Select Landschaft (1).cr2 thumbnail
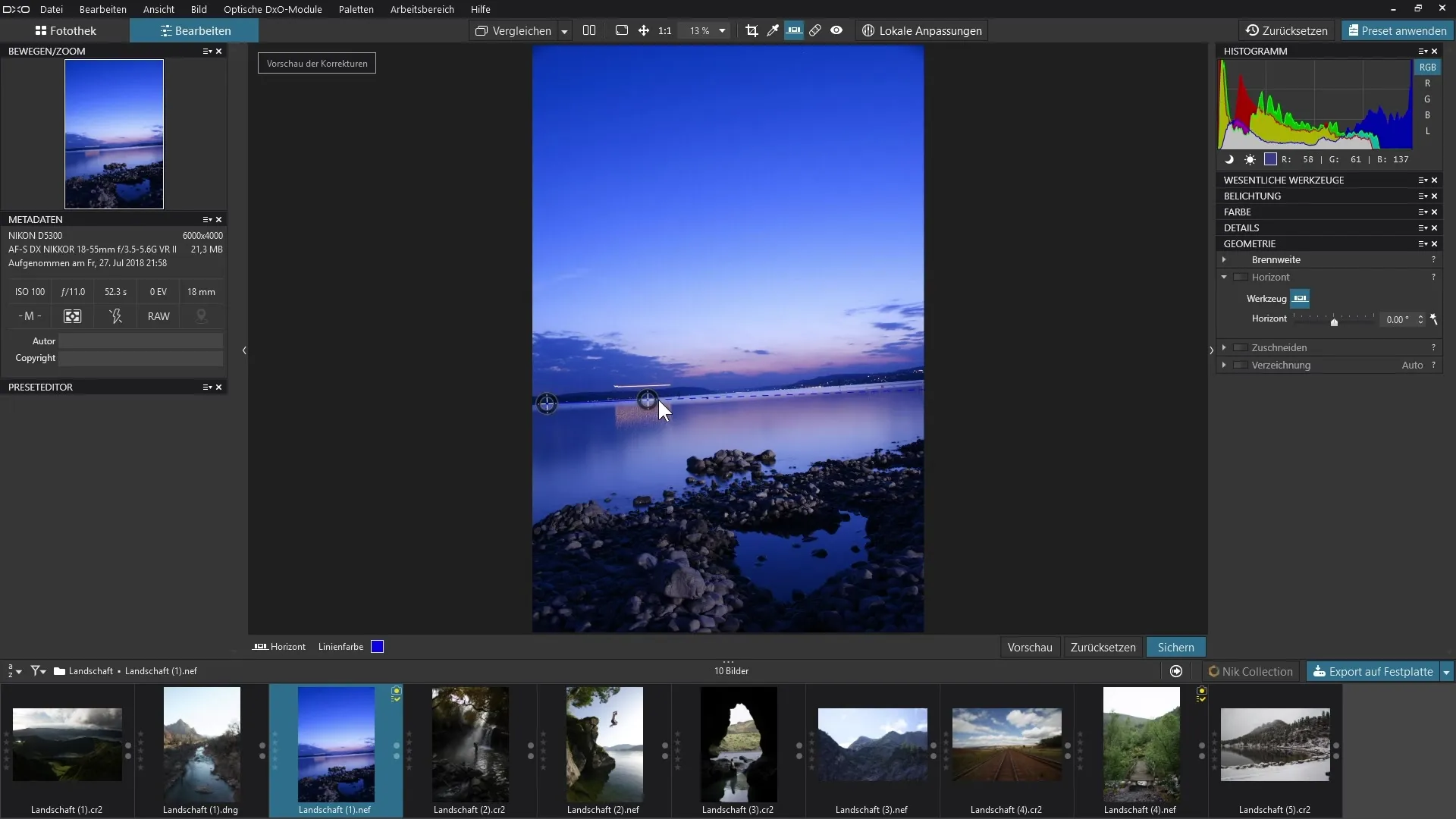 67,745
